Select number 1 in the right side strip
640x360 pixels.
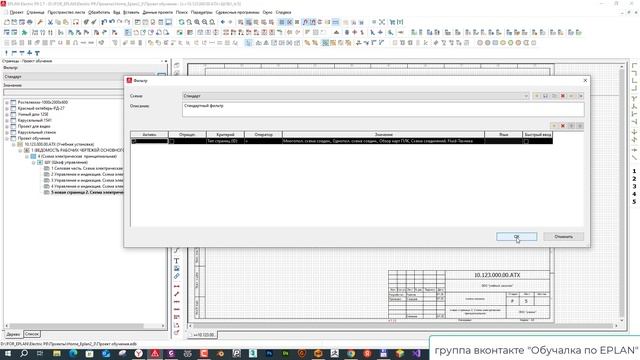coord(634,171)
